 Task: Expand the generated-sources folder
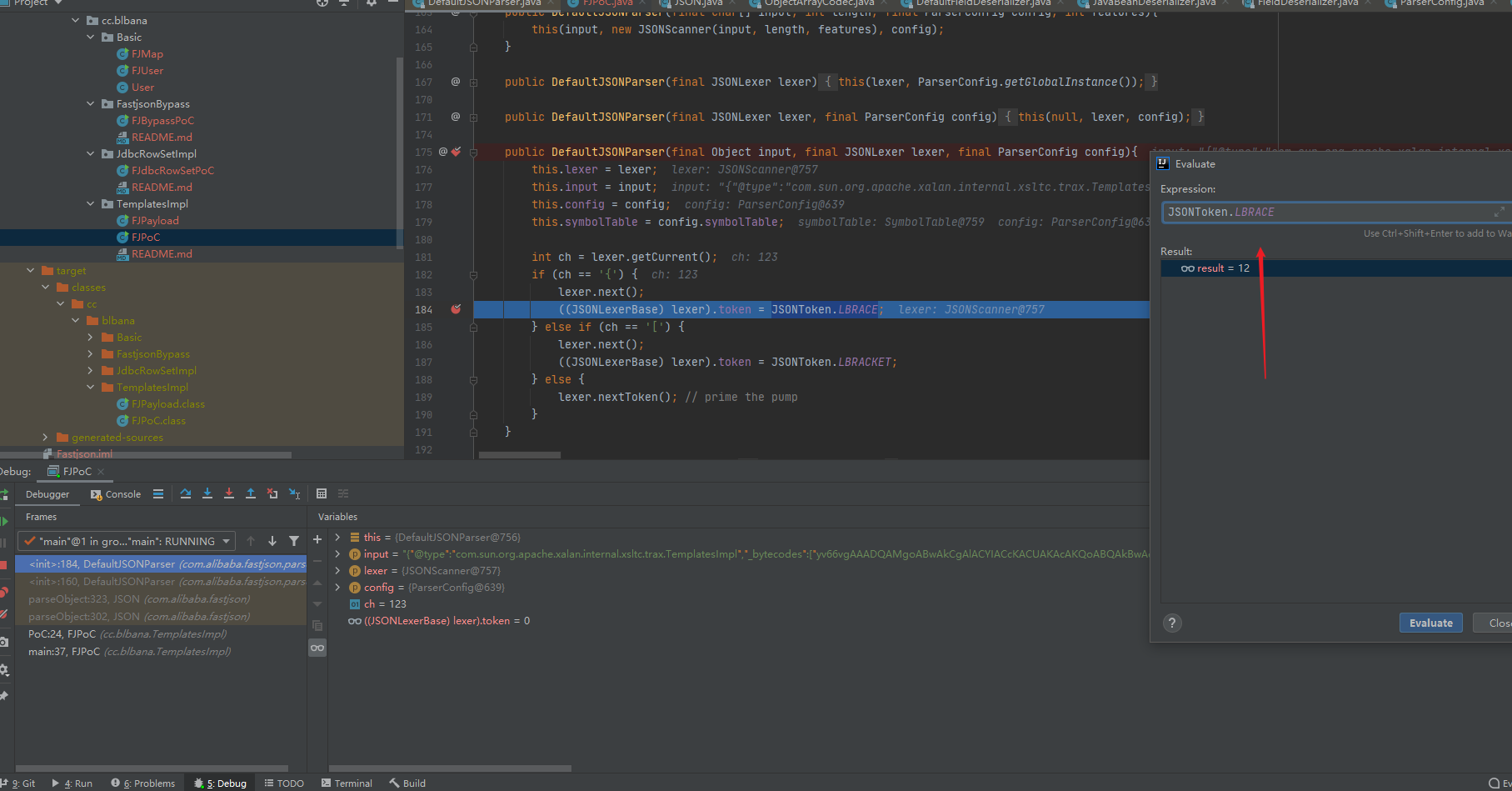pos(46,437)
